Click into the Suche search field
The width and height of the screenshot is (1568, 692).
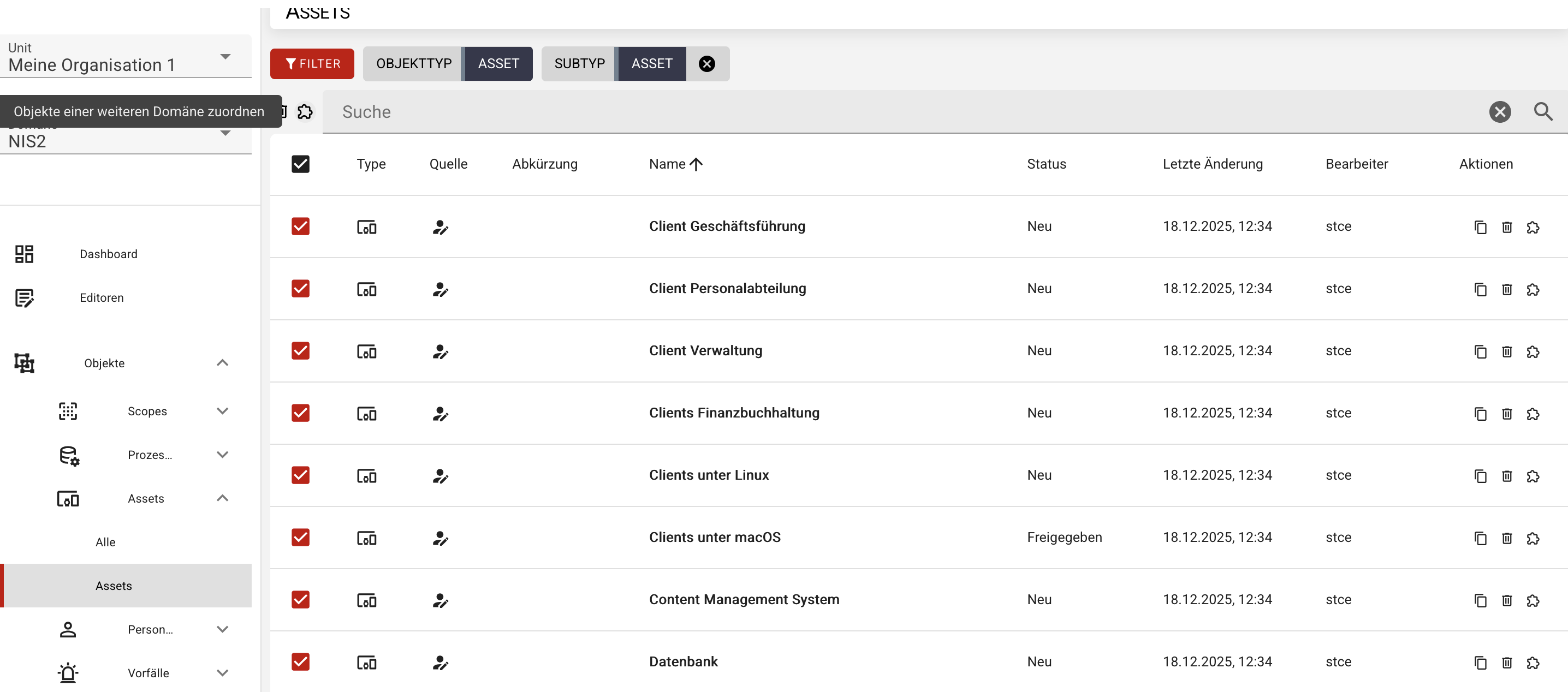pyautogui.click(x=852, y=112)
